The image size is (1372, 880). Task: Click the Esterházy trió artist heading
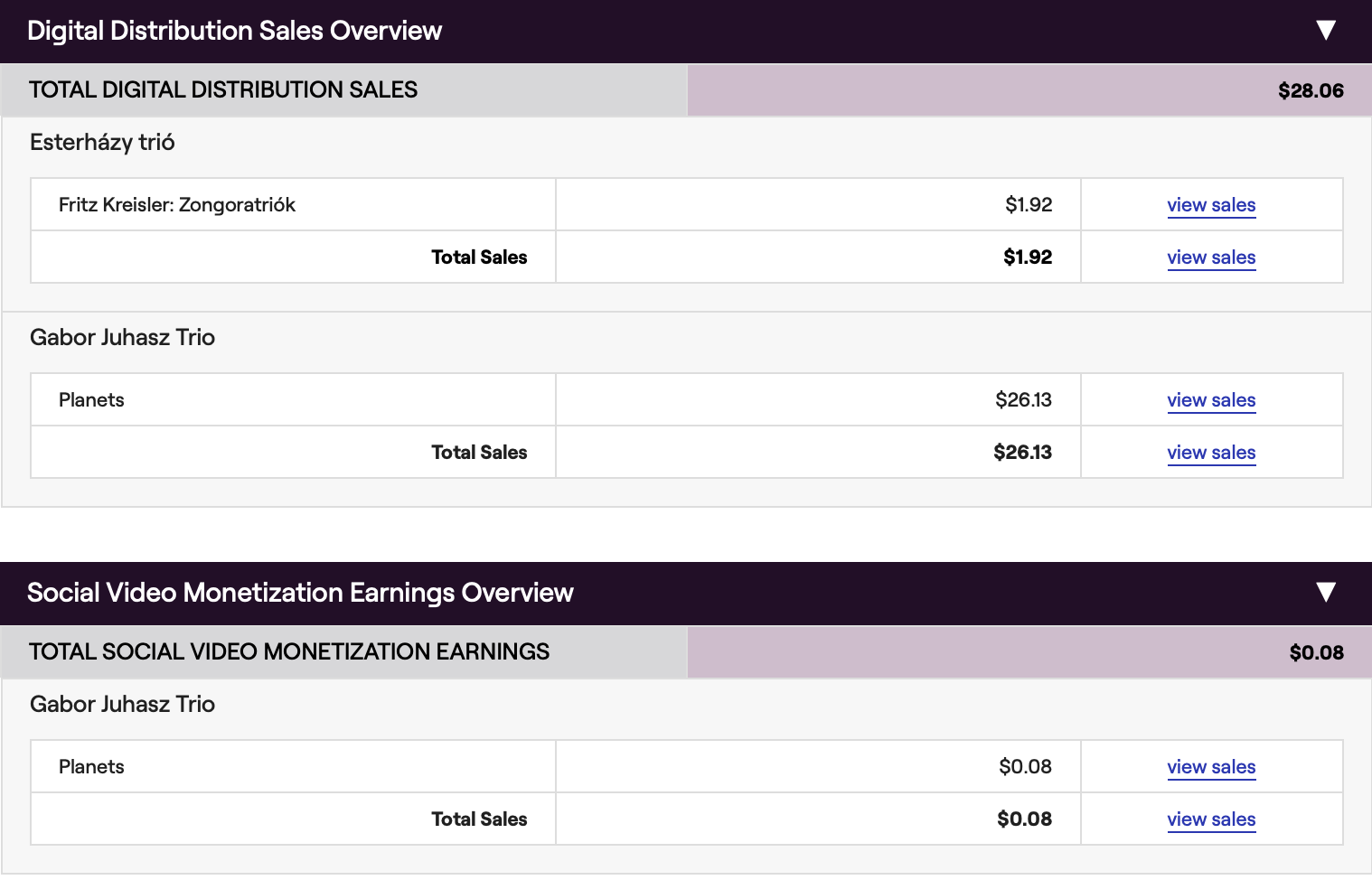[x=102, y=143]
